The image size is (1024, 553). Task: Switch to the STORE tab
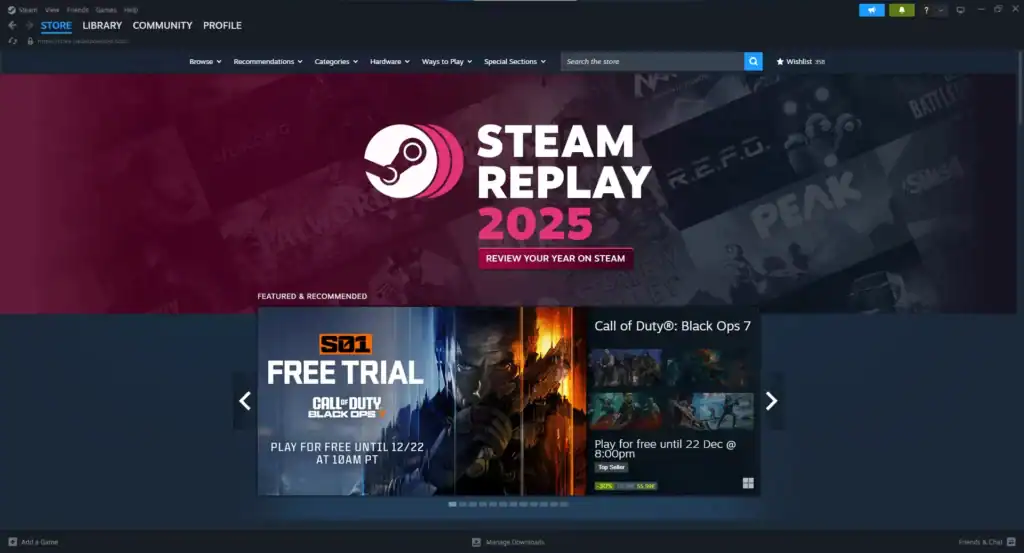click(x=56, y=25)
